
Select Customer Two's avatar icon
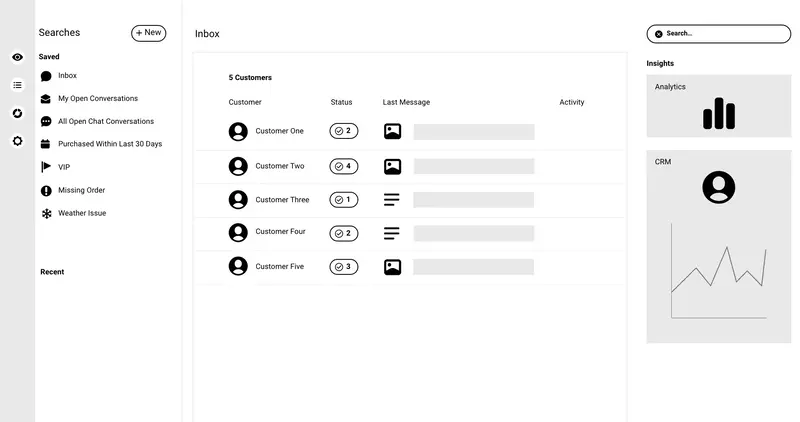238,166
